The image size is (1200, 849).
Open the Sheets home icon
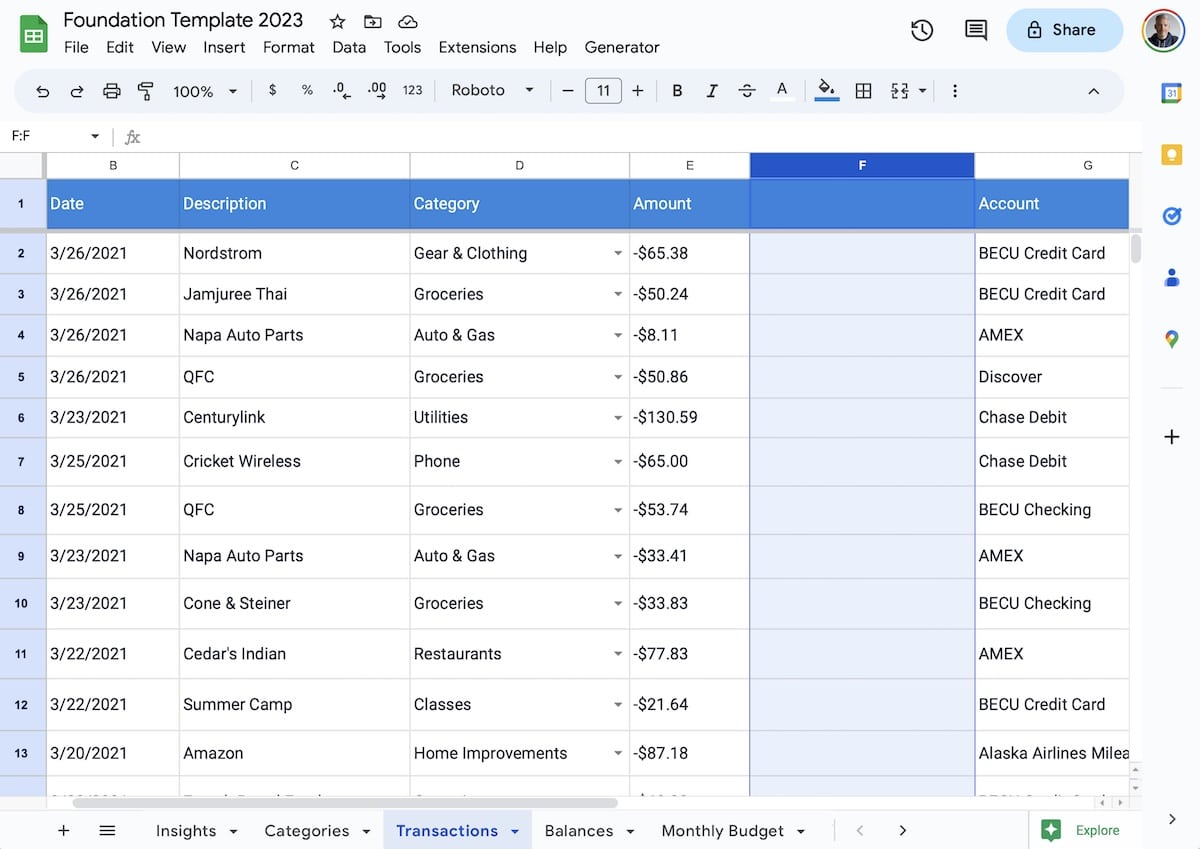click(34, 33)
